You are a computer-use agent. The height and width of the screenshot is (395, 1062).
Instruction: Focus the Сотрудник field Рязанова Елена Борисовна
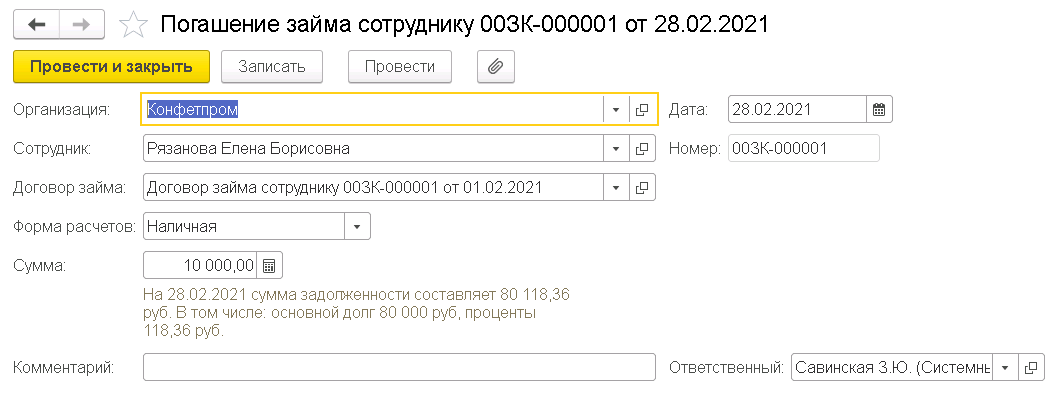pyautogui.click(x=373, y=148)
